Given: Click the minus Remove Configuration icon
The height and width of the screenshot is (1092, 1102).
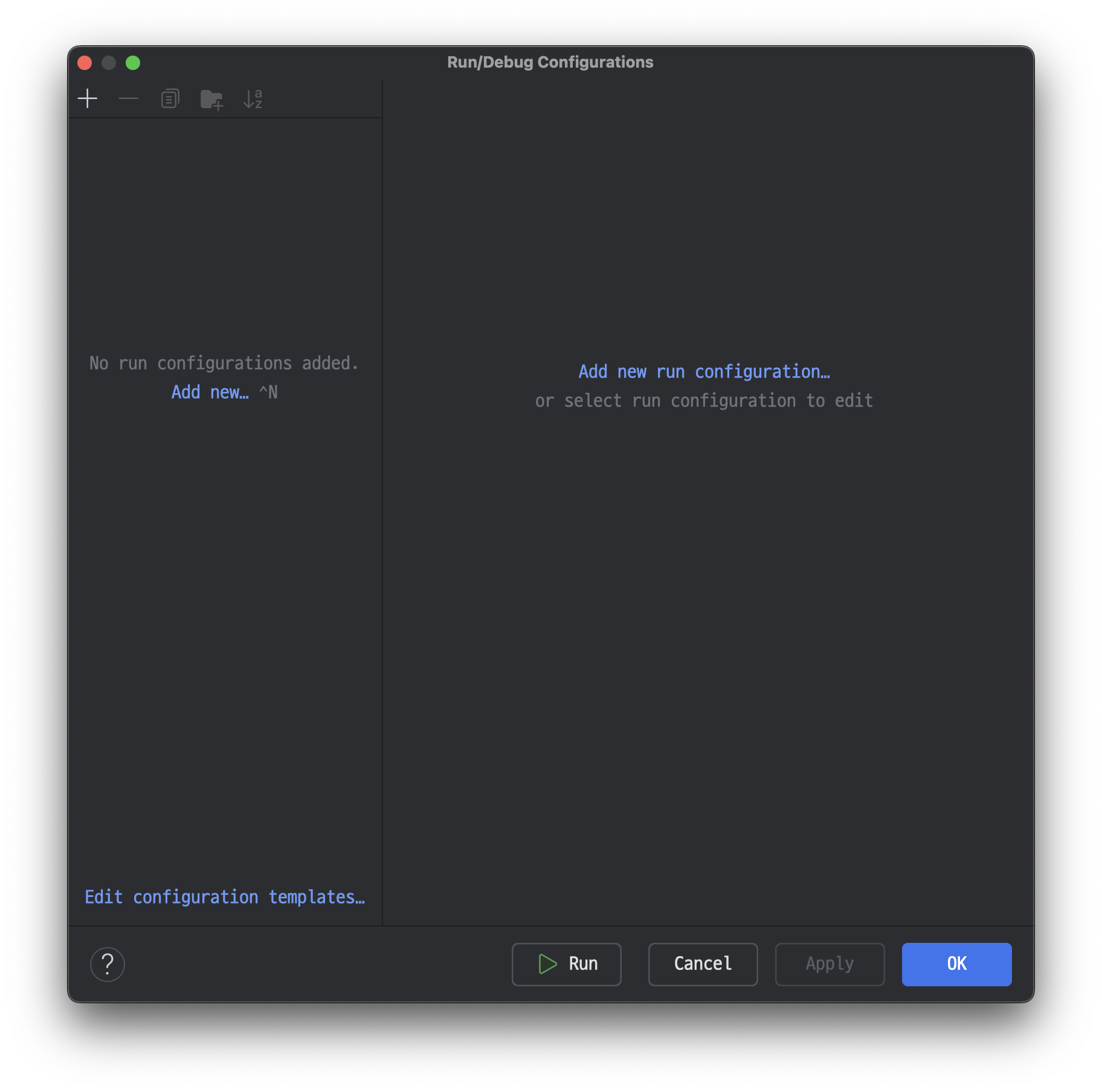Looking at the screenshot, I should point(129,98).
